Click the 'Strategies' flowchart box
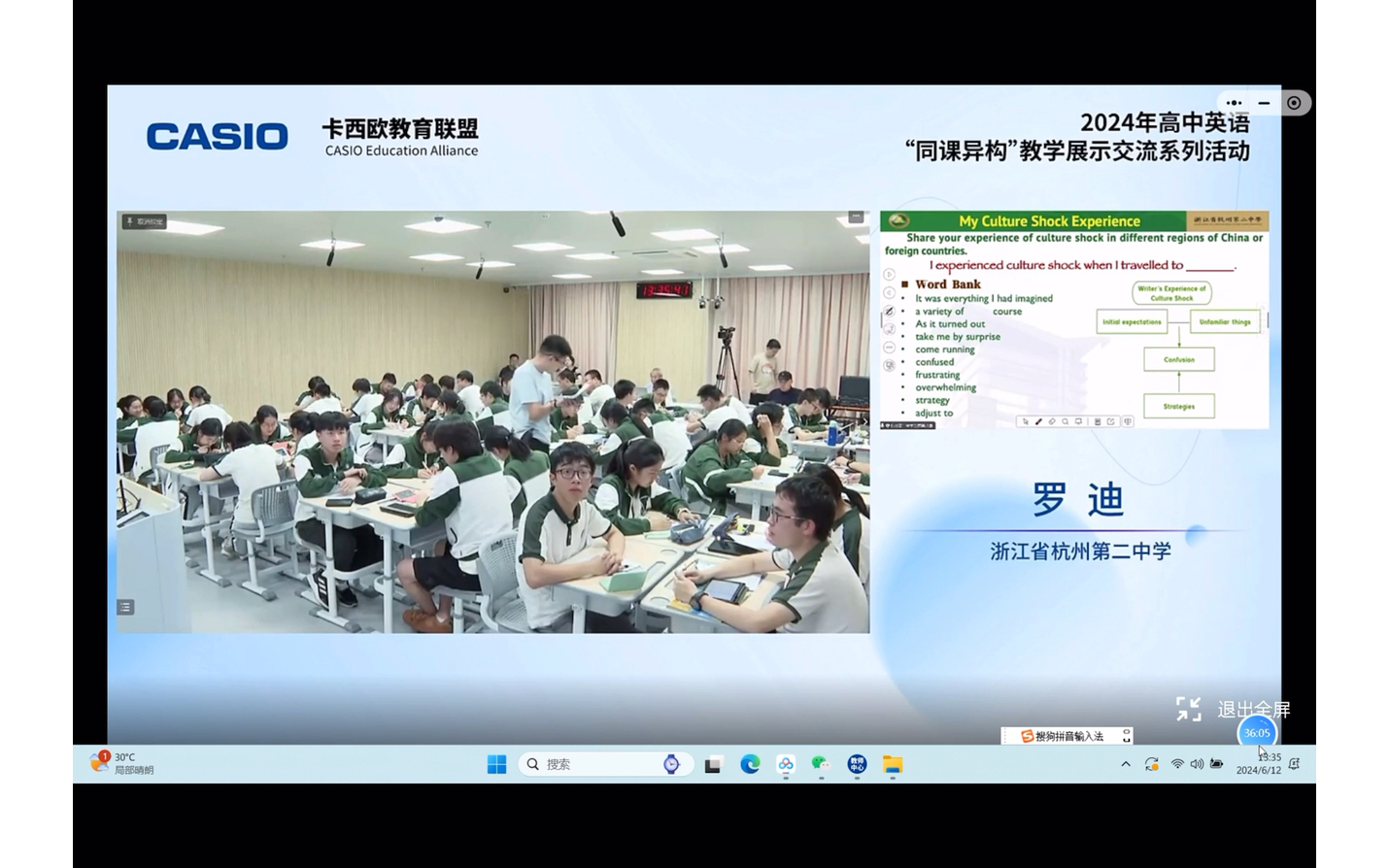 pyautogui.click(x=1179, y=407)
